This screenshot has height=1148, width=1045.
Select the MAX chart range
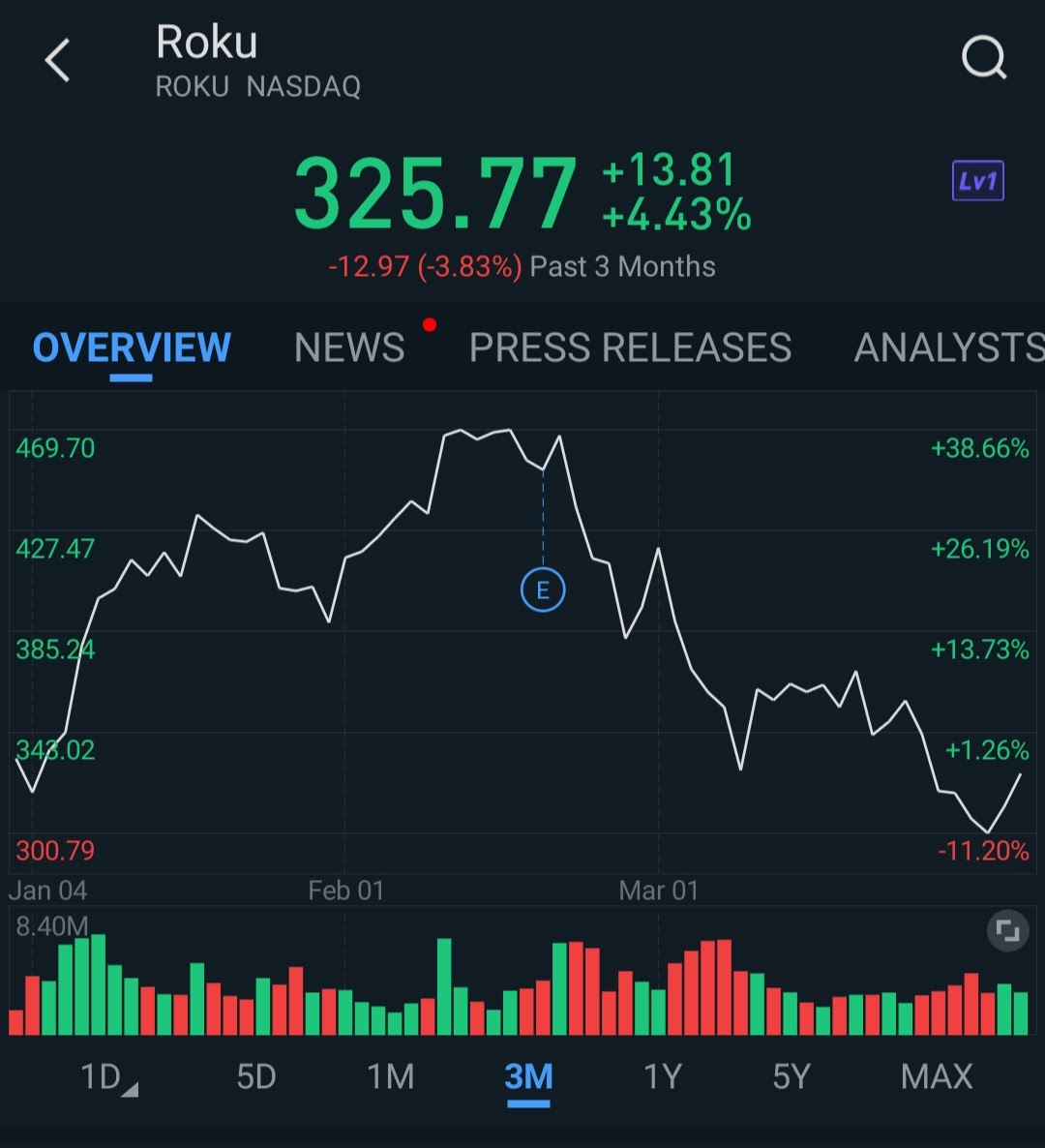pos(937,1077)
